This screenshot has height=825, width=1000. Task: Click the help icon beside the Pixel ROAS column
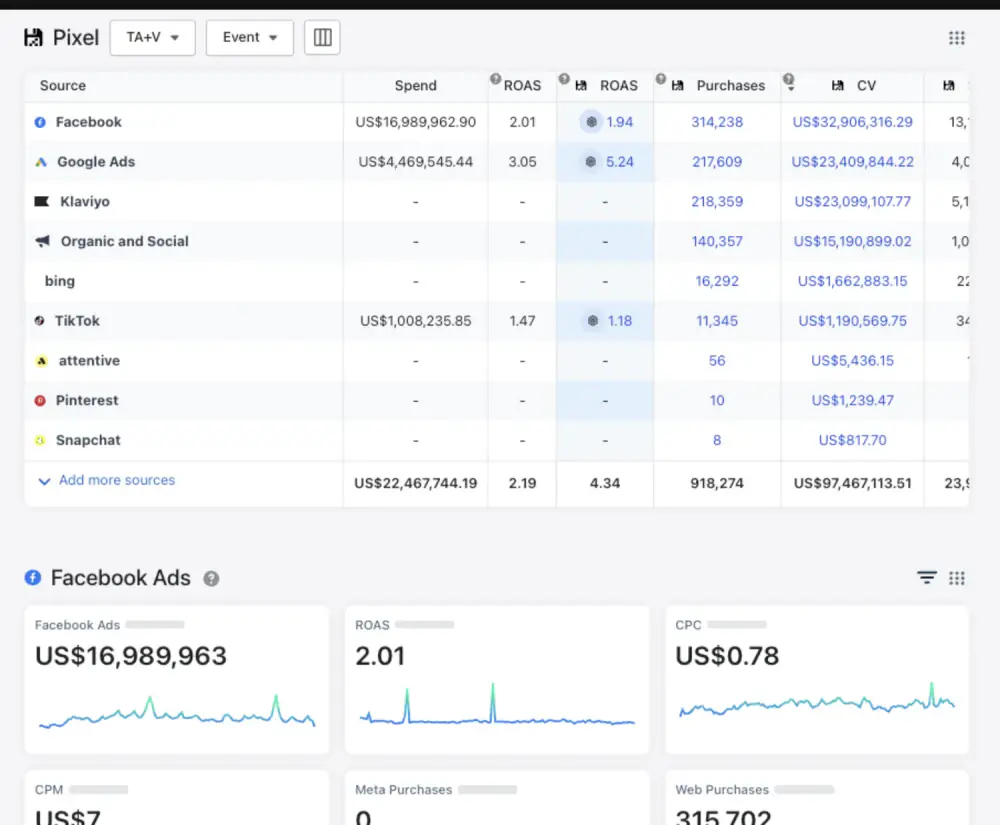(x=564, y=79)
